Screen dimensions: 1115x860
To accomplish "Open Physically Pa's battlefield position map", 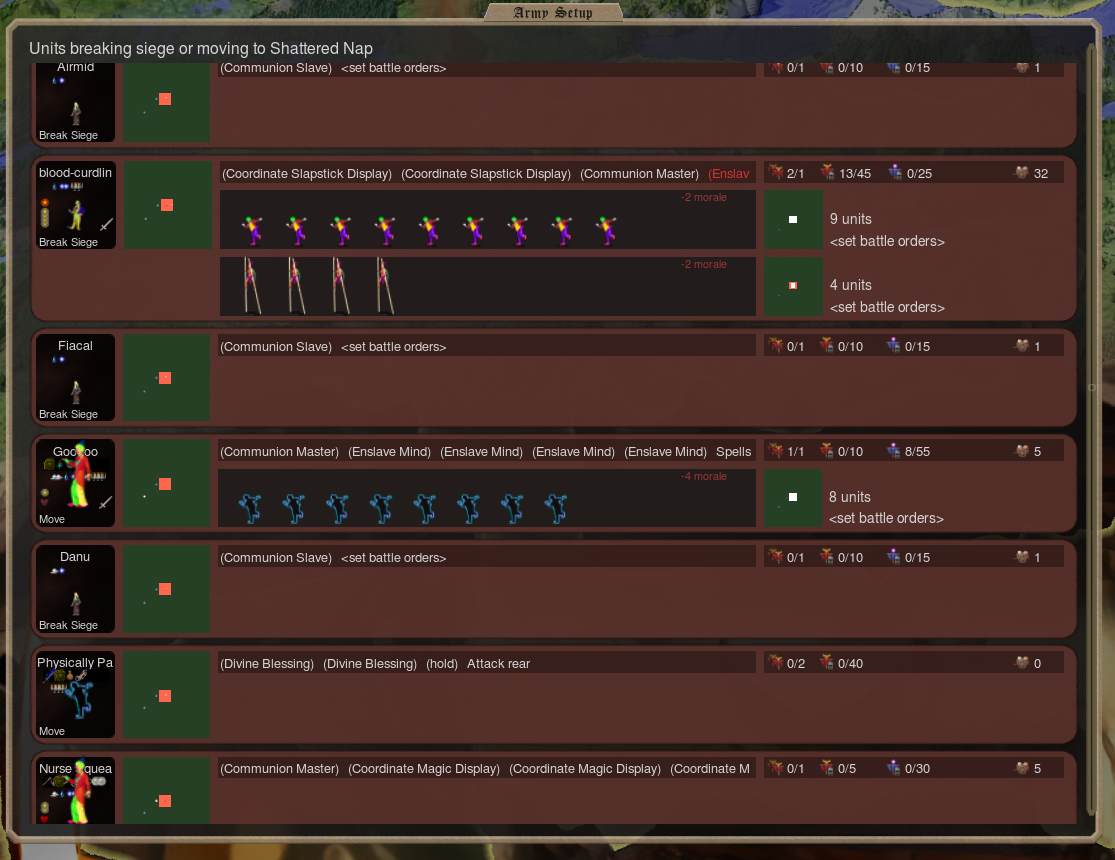I will coord(166,695).
